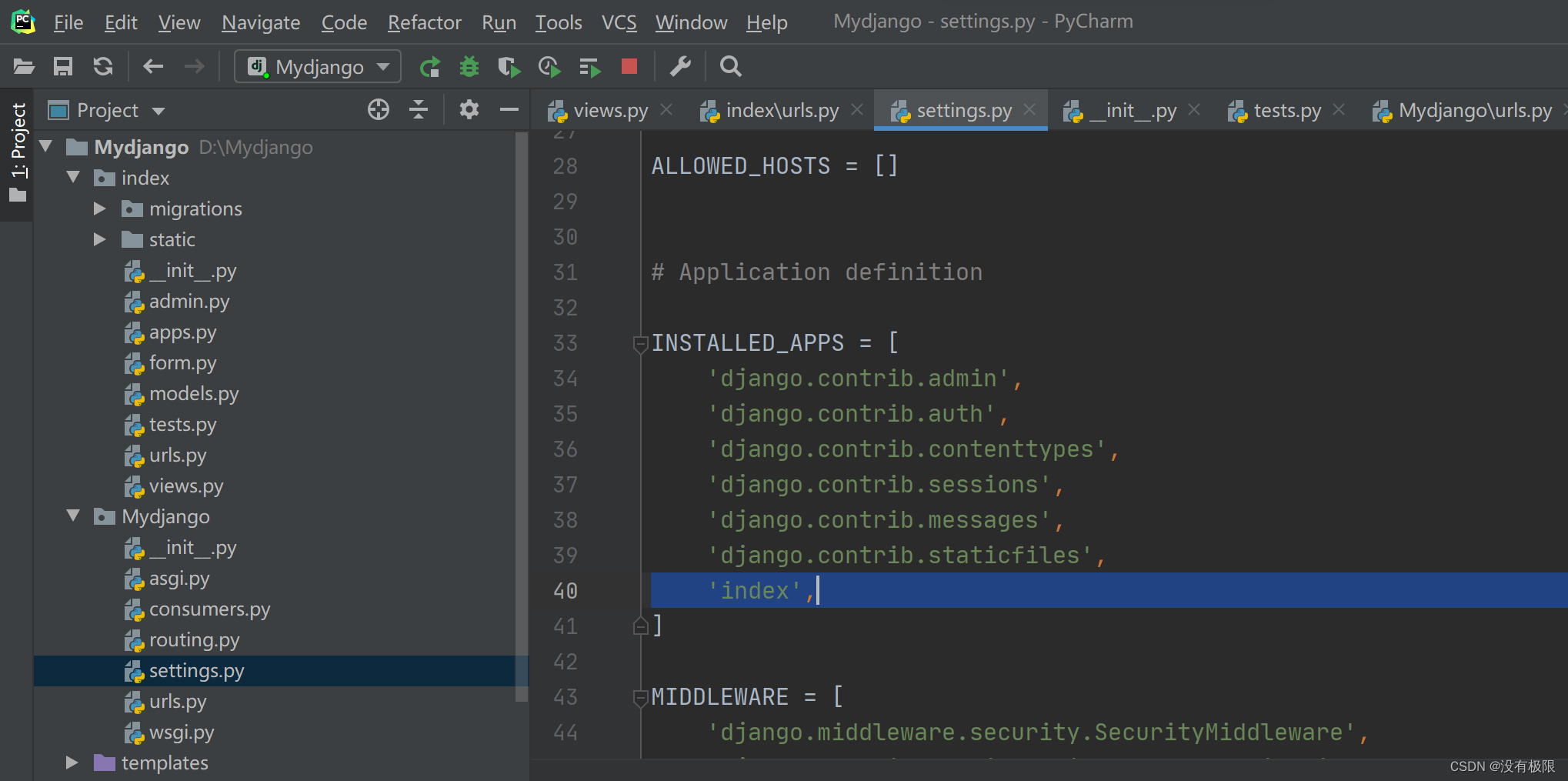Open Search Everywhere with the magnifier icon
This screenshot has width=1568, height=781.
point(730,67)
